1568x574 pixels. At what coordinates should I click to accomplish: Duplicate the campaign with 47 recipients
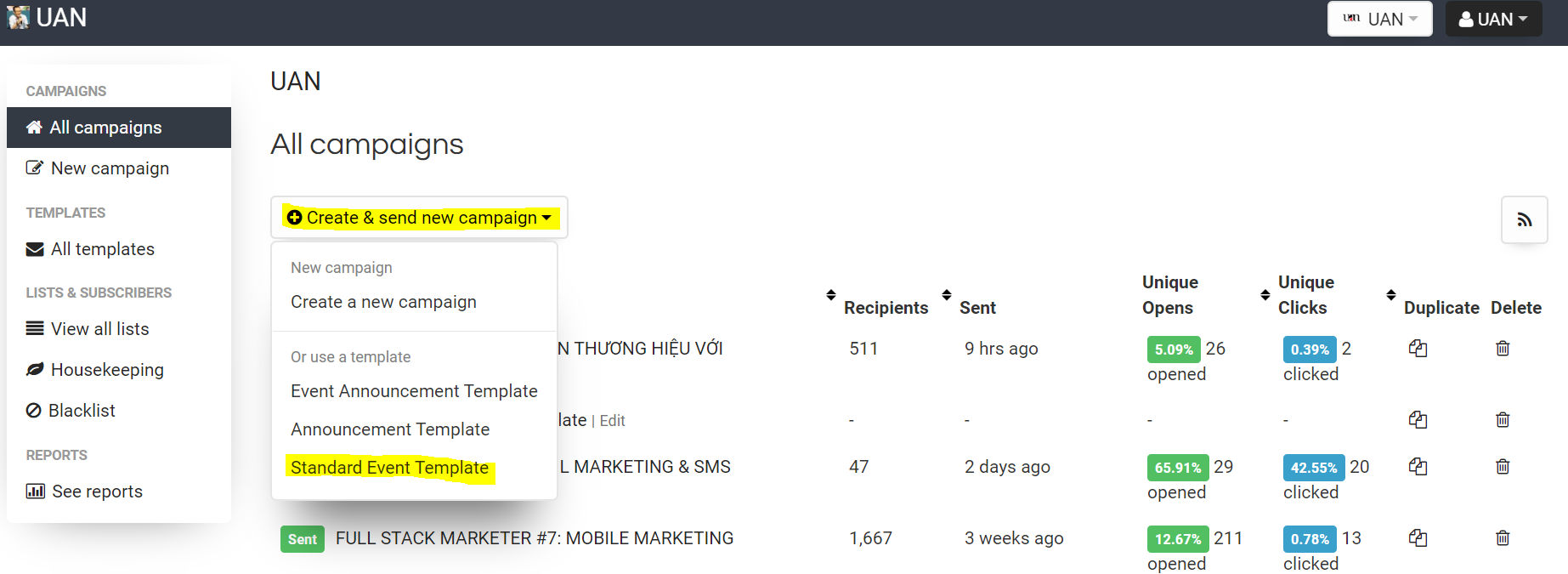pyautogui.click(x=1418, y=467)
